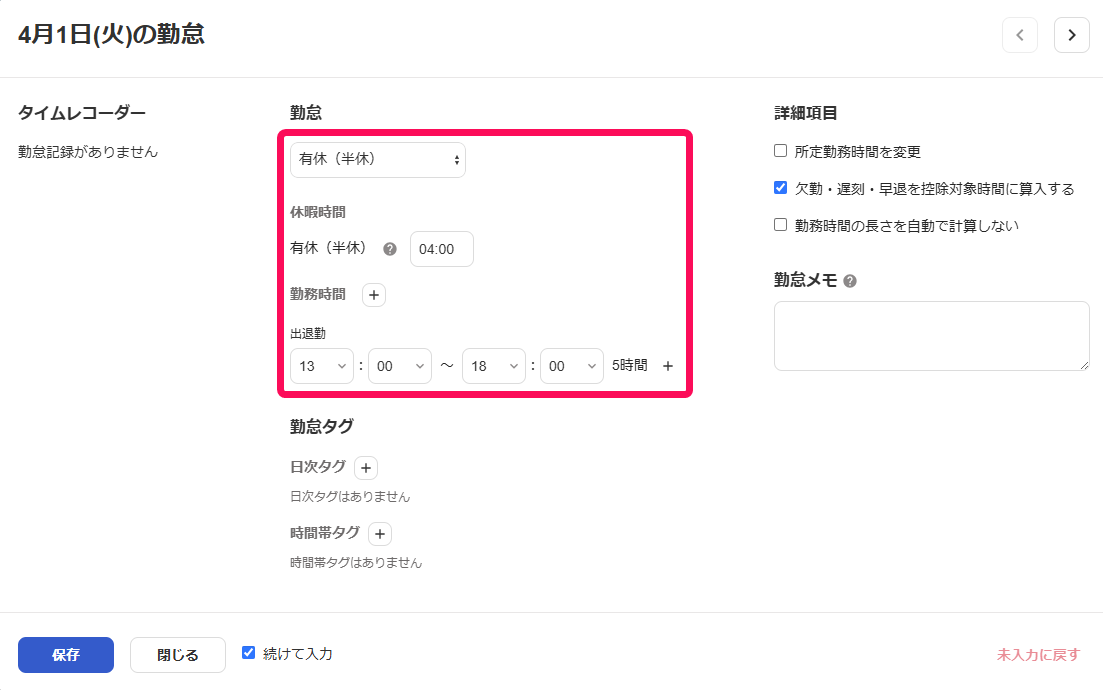Close the dialog with 閉じる button
The height and width of the screenshot is (690, 1103).
177,655
